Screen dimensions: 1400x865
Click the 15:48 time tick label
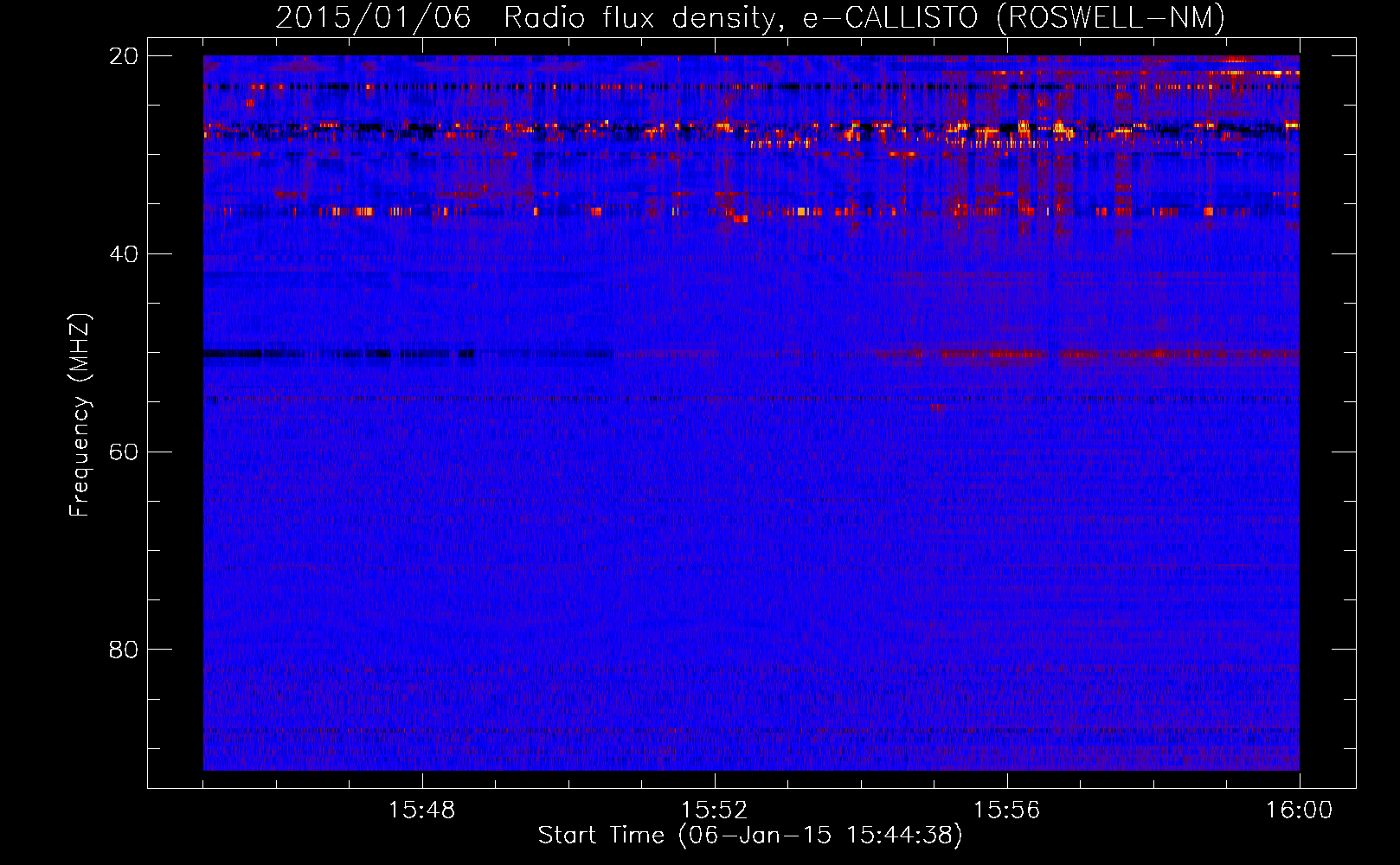coord(421,811)
